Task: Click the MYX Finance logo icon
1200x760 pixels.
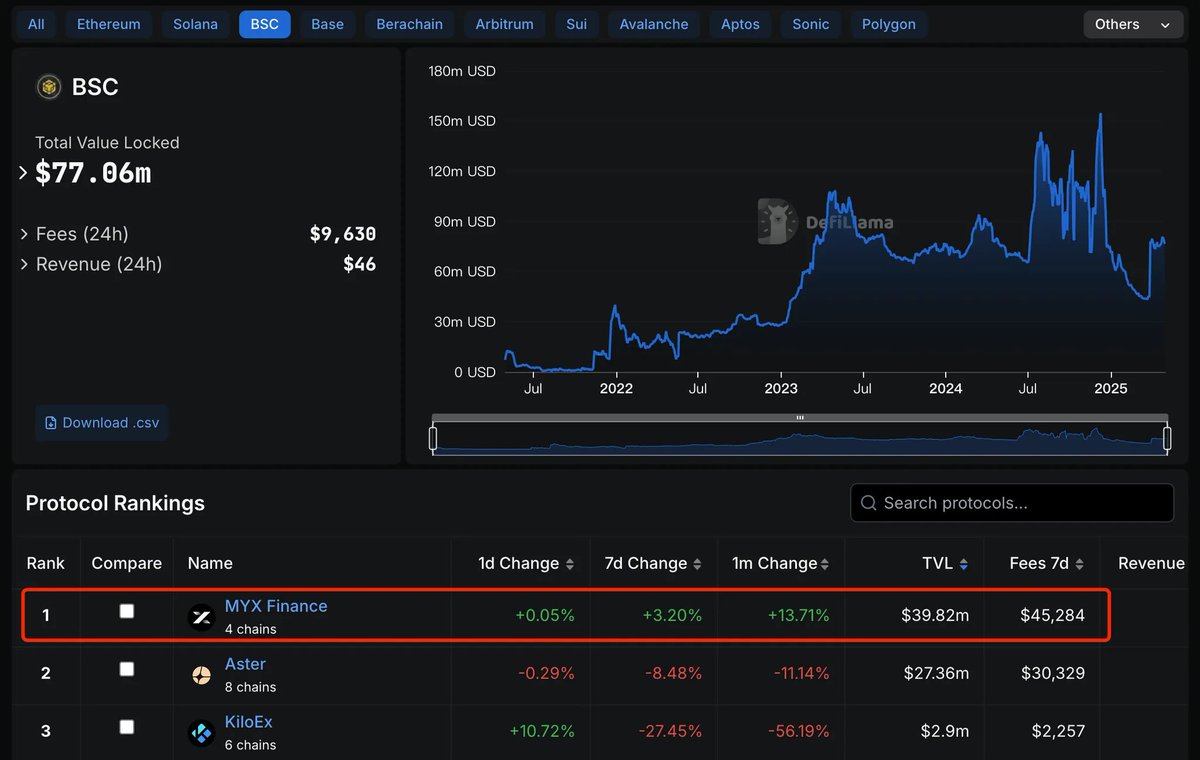Action: click(202, 617)
